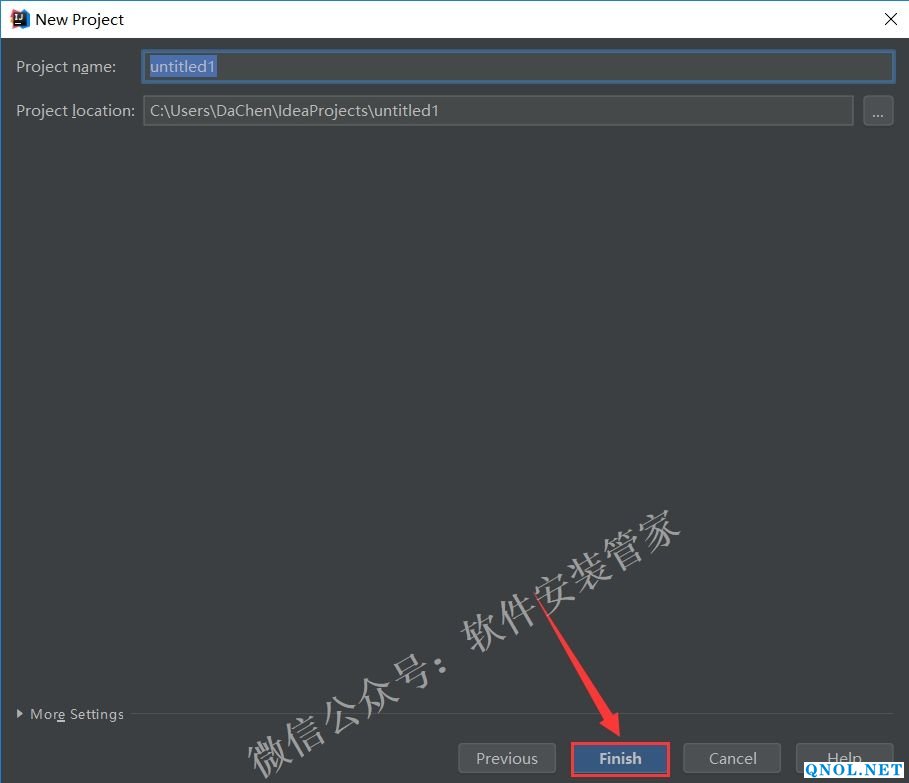Focus the Project name text field

click(x=518, y=67)
